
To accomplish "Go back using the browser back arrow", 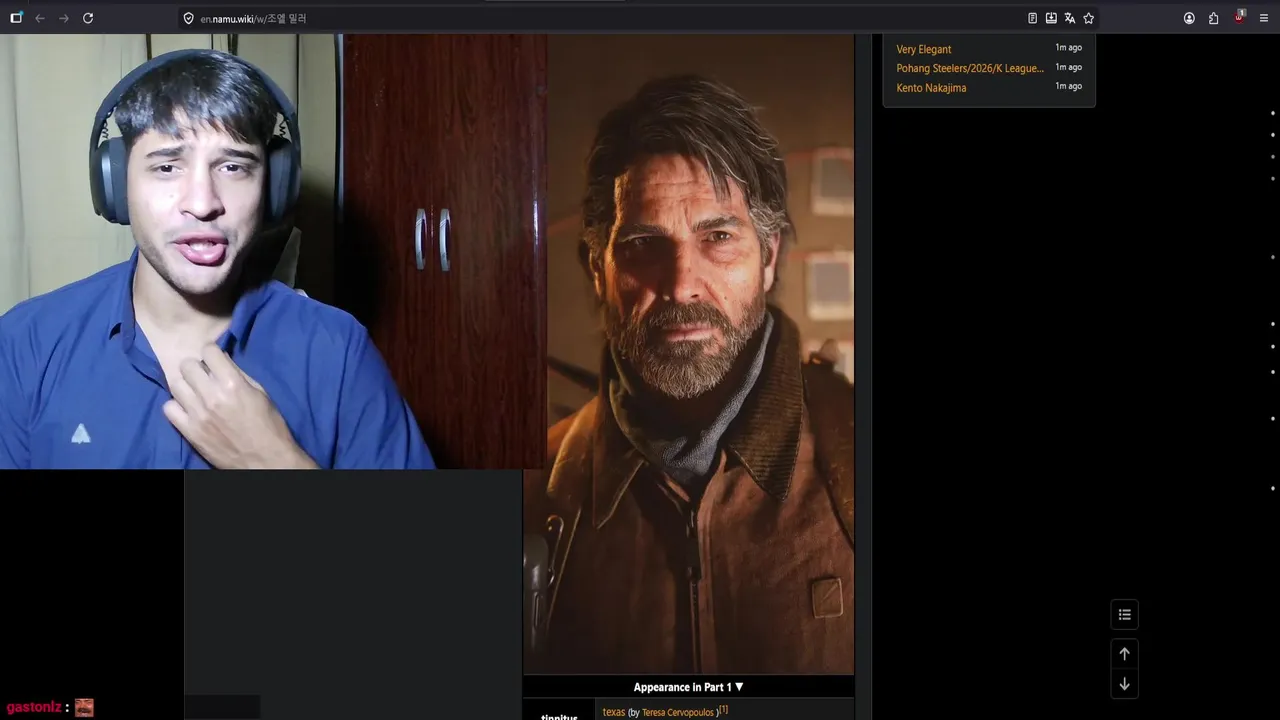I will (x=40, y=18).
